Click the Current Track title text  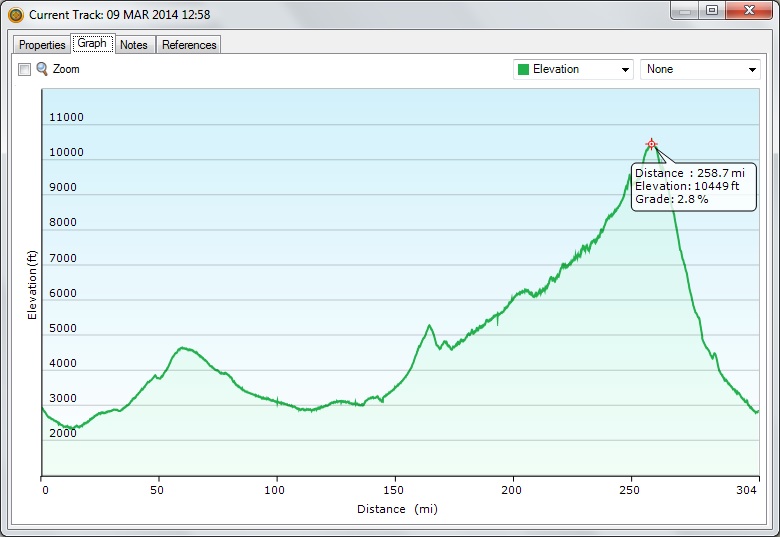[119, 14]
